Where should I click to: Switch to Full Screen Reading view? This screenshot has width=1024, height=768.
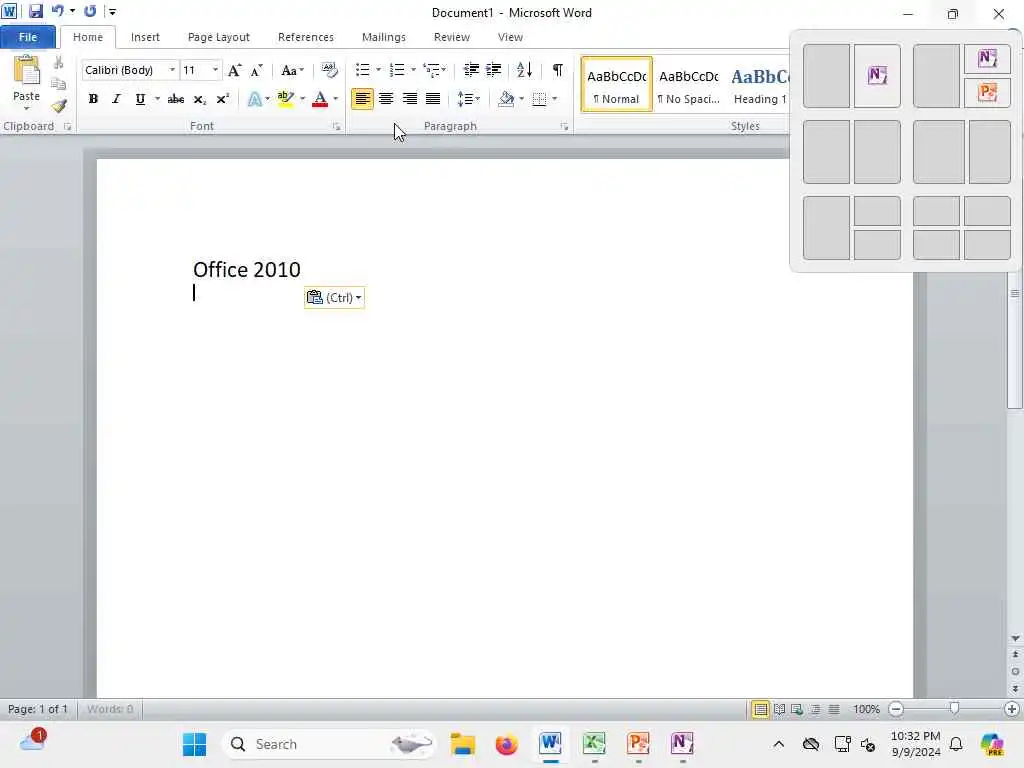click(x=779, y=709)
